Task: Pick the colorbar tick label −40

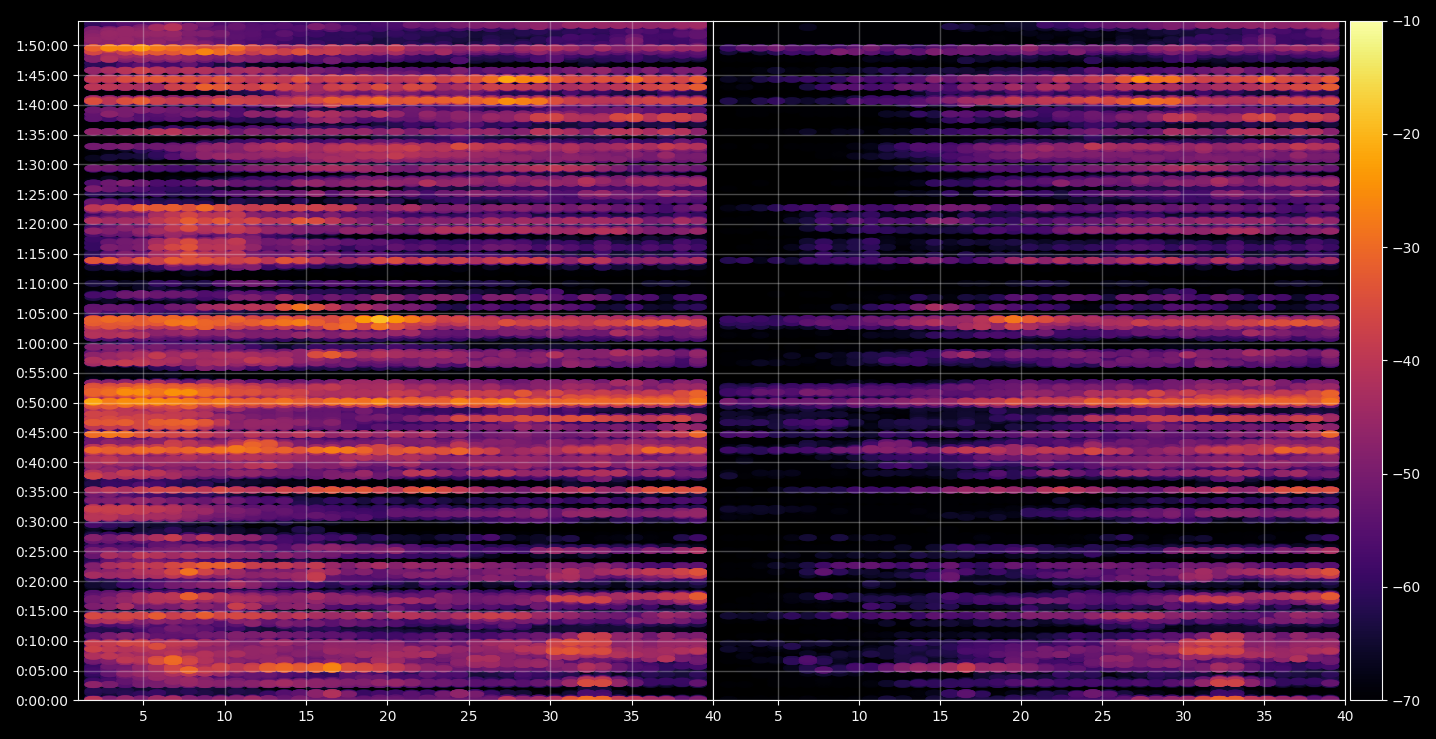Action: (x=1407, y=361)
